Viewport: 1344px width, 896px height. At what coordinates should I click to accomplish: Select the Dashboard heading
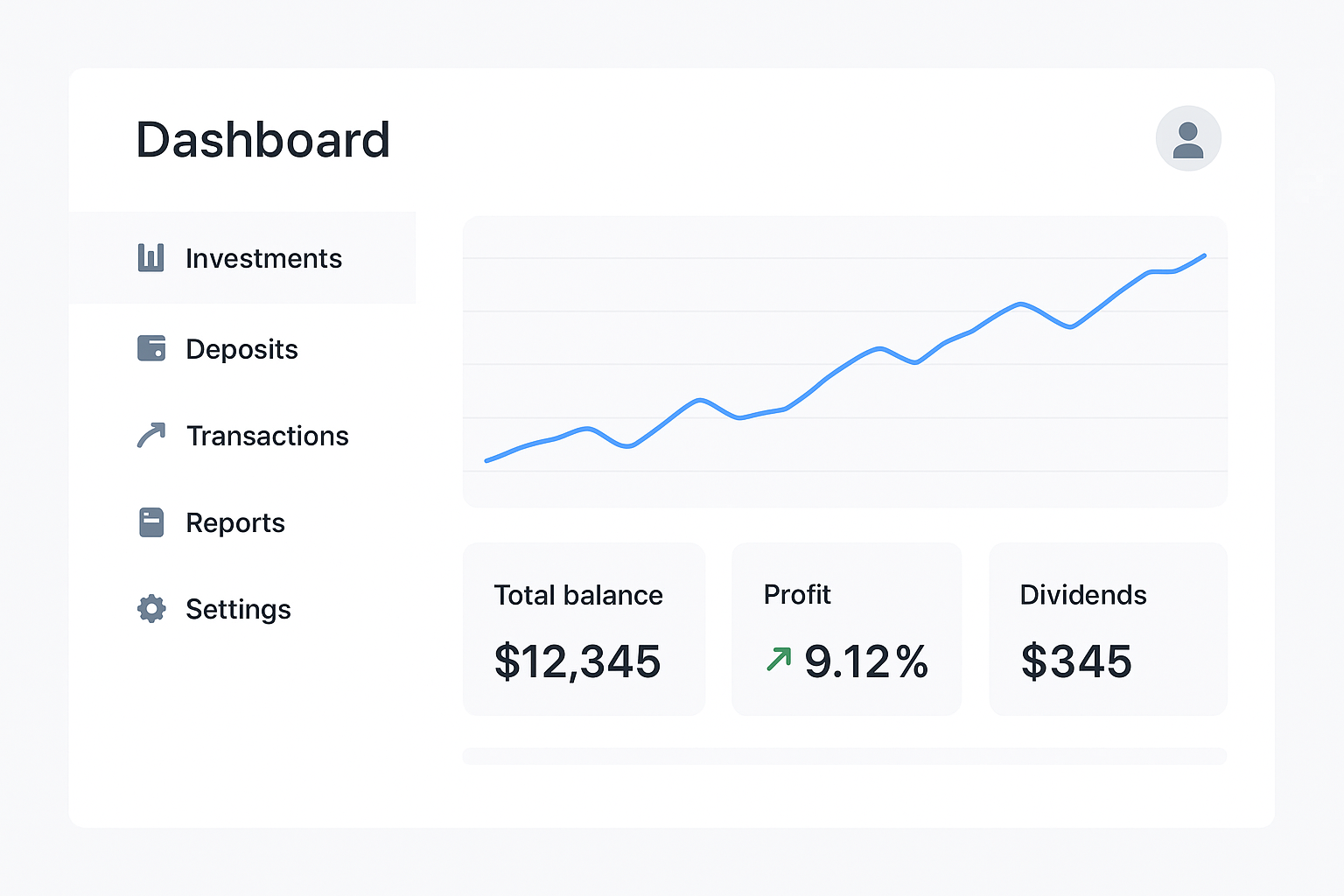point(262,139)
